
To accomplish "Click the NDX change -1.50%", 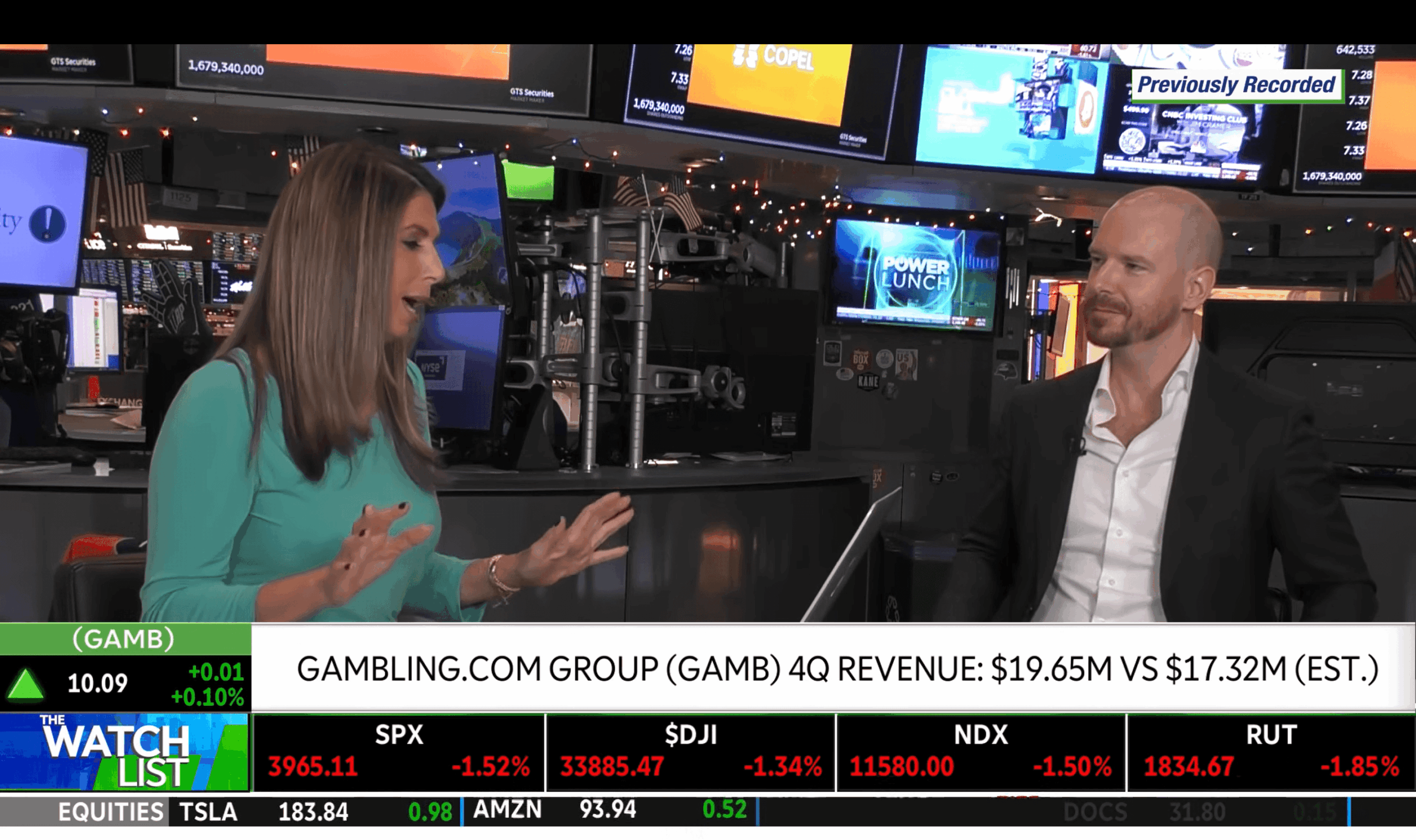I will point(1073,767).
